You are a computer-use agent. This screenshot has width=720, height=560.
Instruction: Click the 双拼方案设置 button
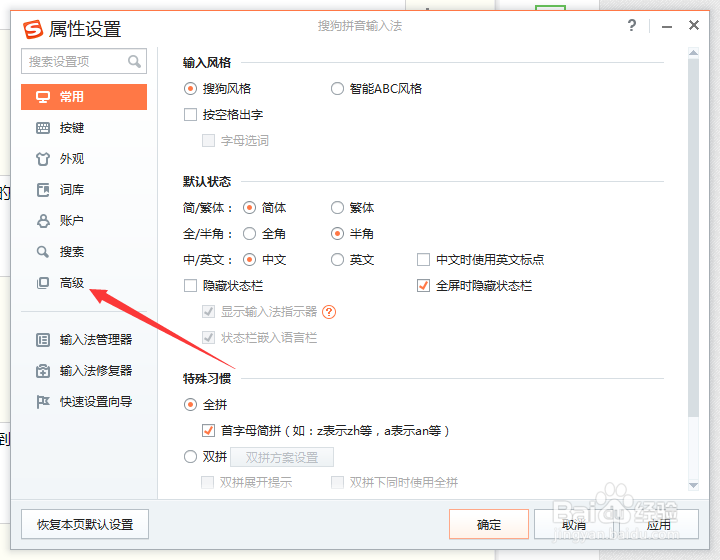coord(282,457)
